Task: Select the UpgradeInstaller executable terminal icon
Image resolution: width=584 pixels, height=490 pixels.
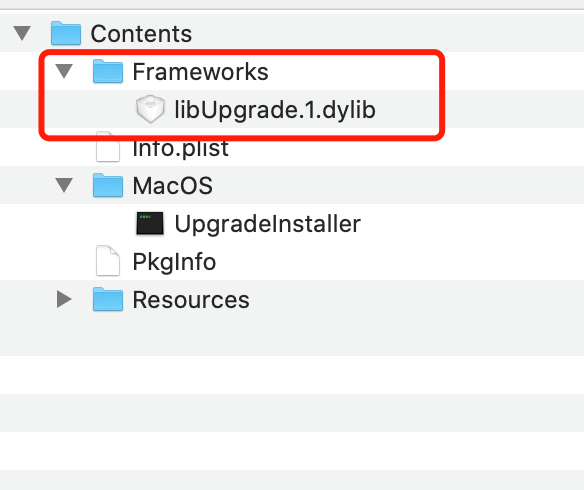Action: pyautogui.click(x=150, y=223)
